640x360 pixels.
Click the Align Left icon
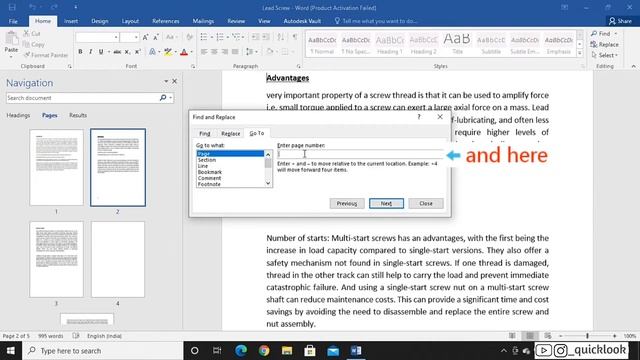[204, 52]
